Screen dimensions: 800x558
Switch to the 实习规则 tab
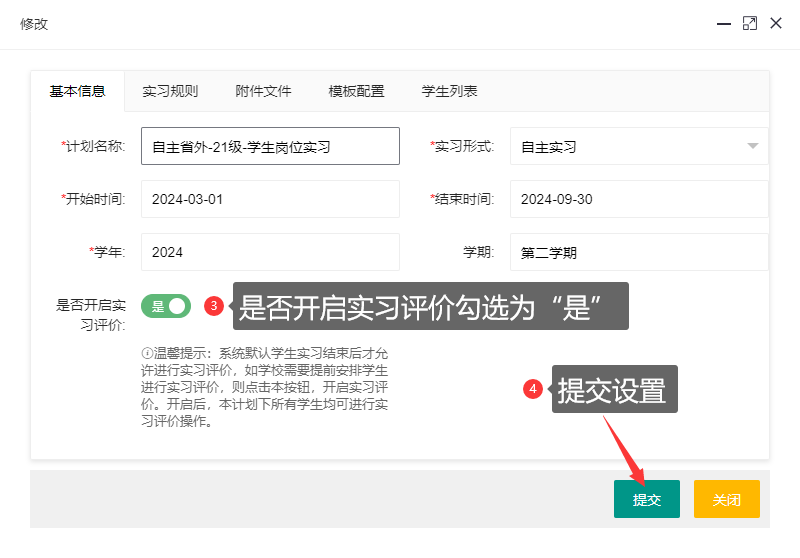pyautogui.click(x=170, y=91)
